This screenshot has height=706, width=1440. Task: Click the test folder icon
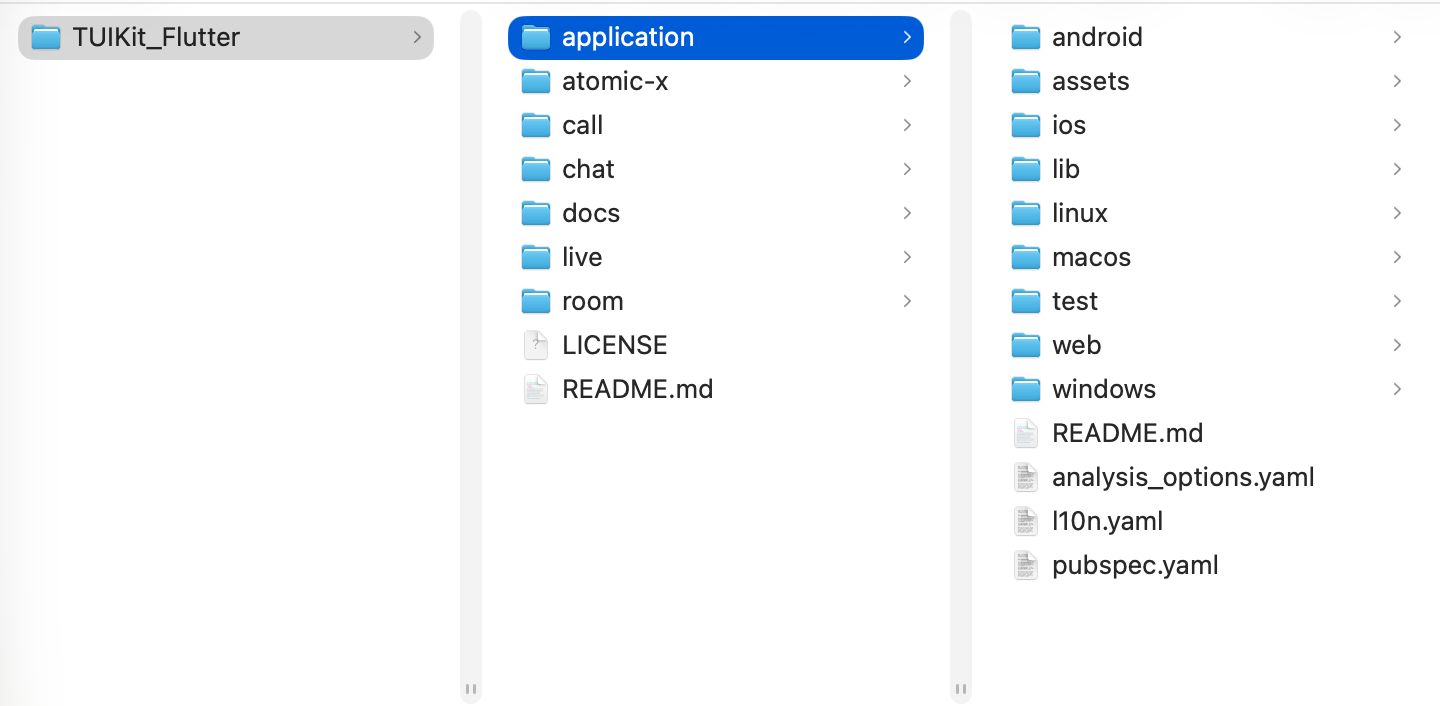click(x=1026, y=302)
